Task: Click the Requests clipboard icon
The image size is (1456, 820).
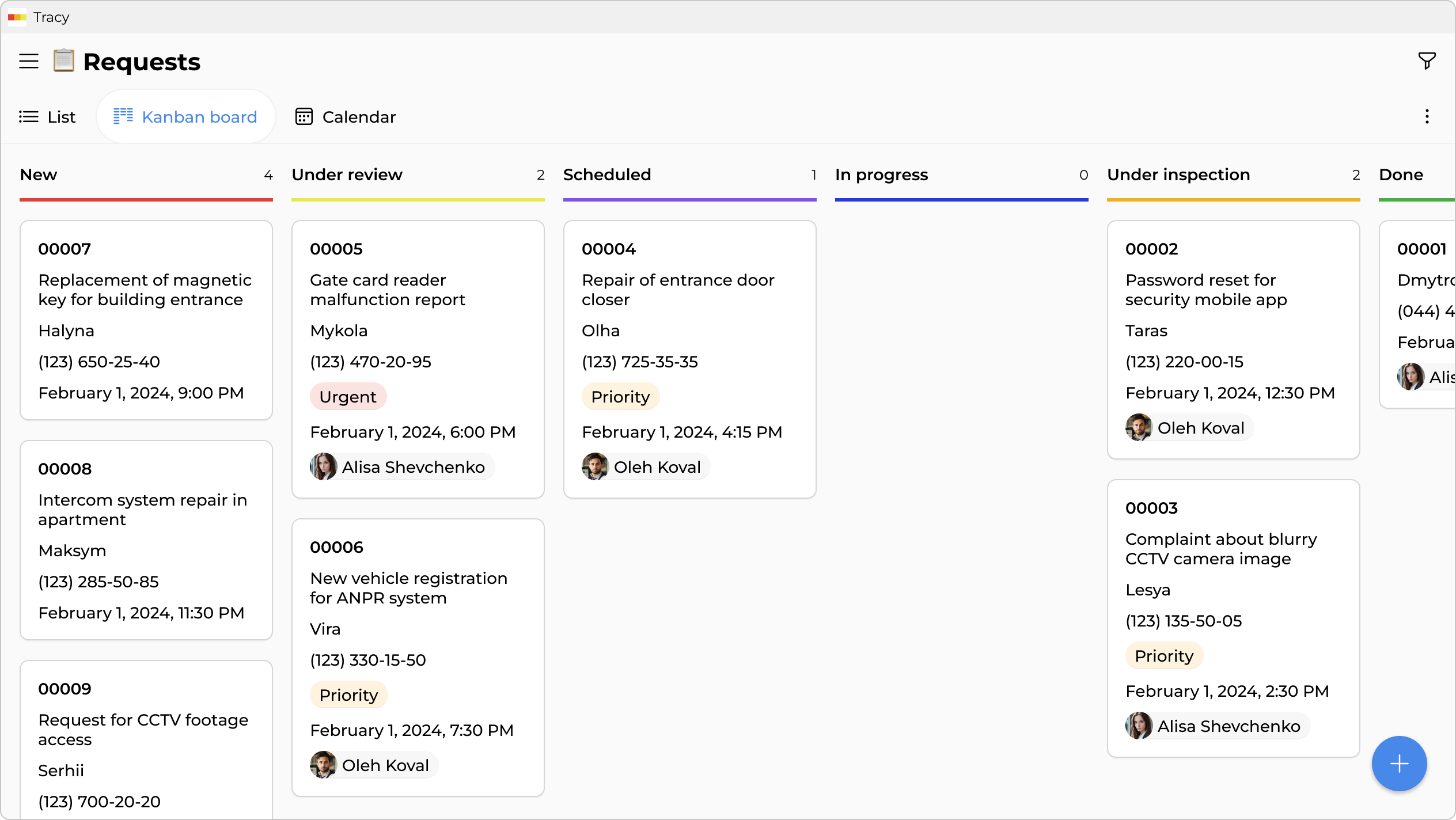Action: [64, 60]
